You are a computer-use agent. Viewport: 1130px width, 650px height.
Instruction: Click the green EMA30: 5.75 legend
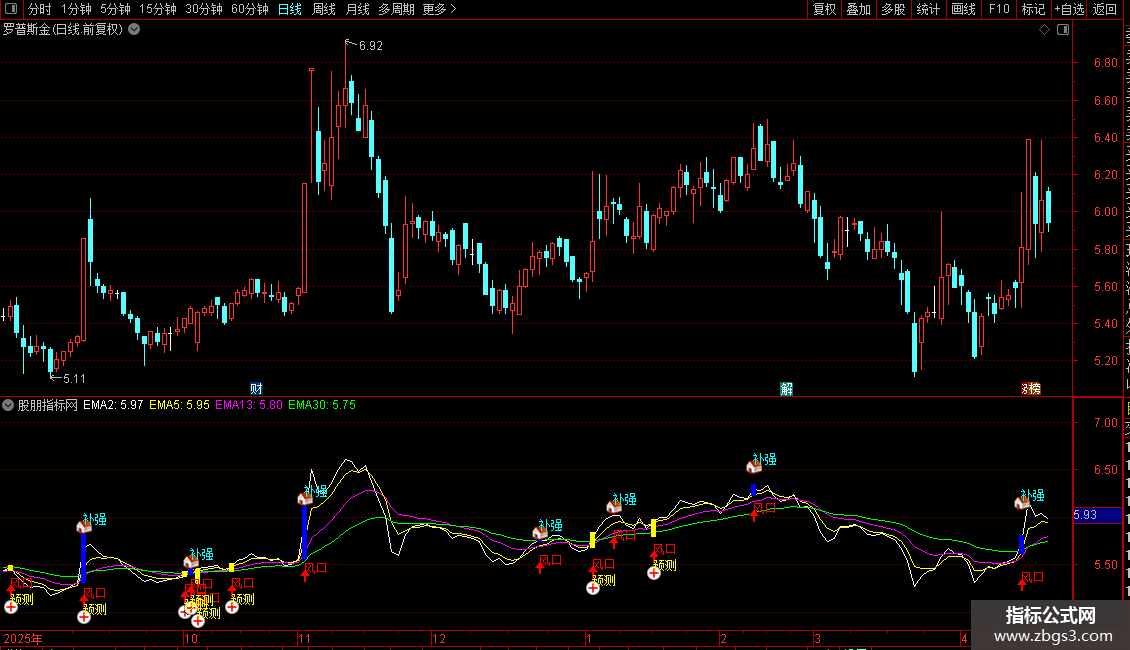[x=322, y=405]
